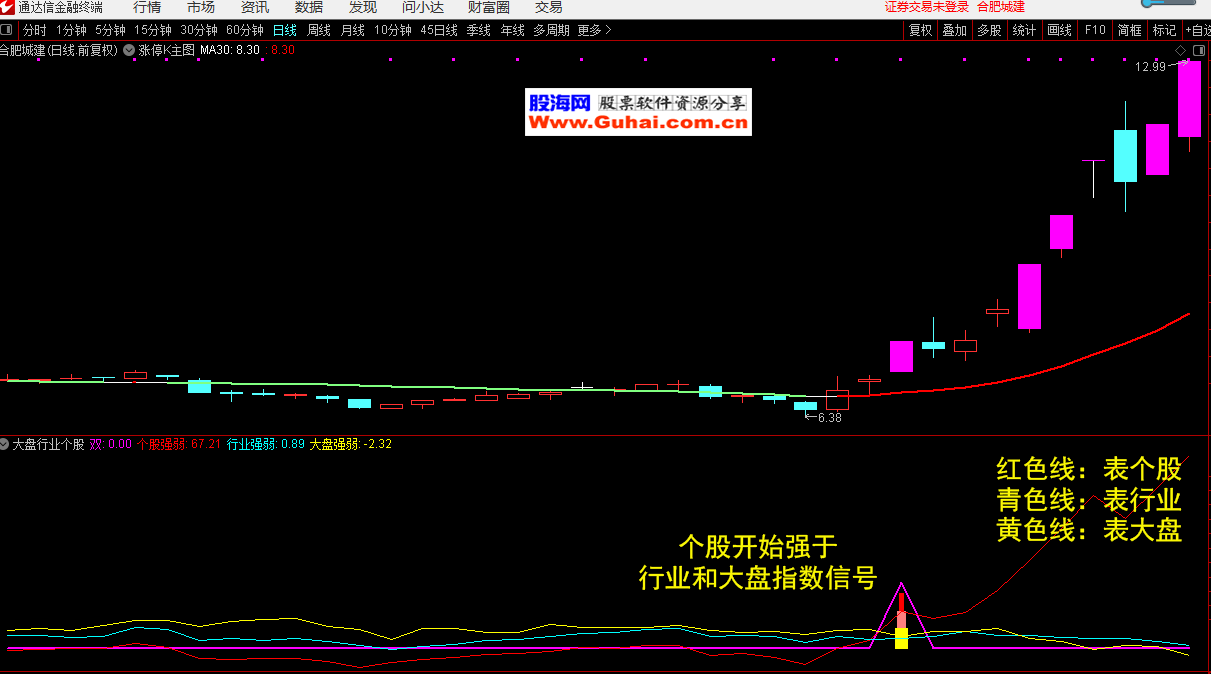Toggle 简框 simple frame mode
This screenshot has height=674, width=1211.
pyautogui.click(x=1129, y=30)
